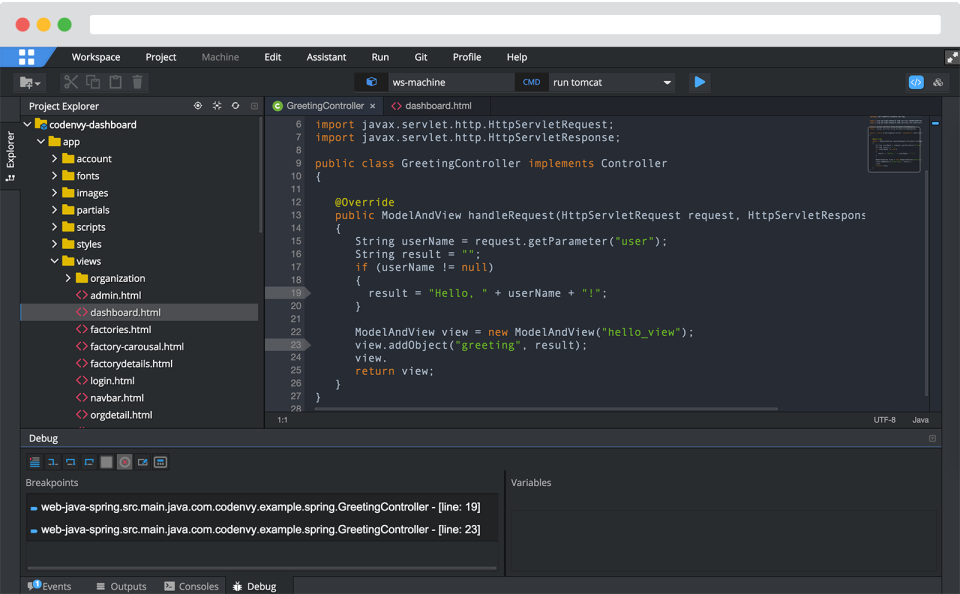Open the run tomcat command dropdown
Viewport: 960px width, 594px height.
[667, 82]
